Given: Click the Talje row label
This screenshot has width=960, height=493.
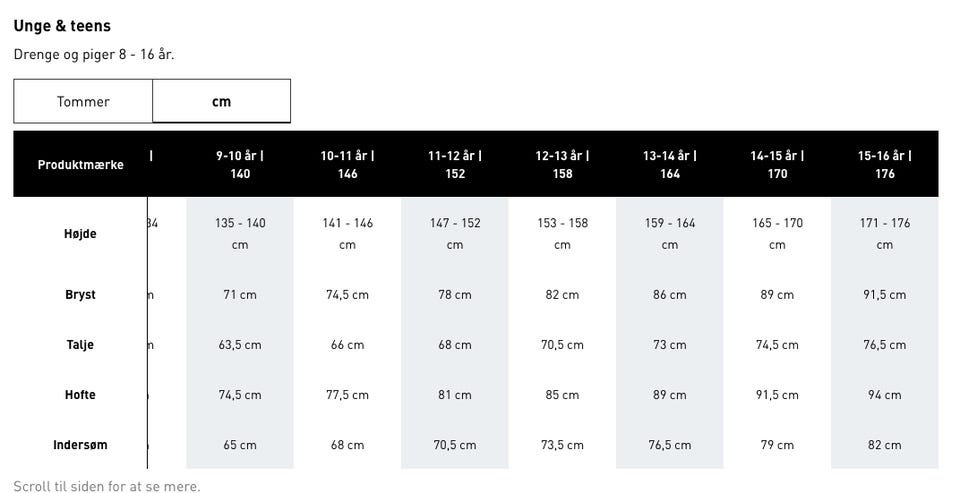Looking at the screenshot, I should (80, 345).
